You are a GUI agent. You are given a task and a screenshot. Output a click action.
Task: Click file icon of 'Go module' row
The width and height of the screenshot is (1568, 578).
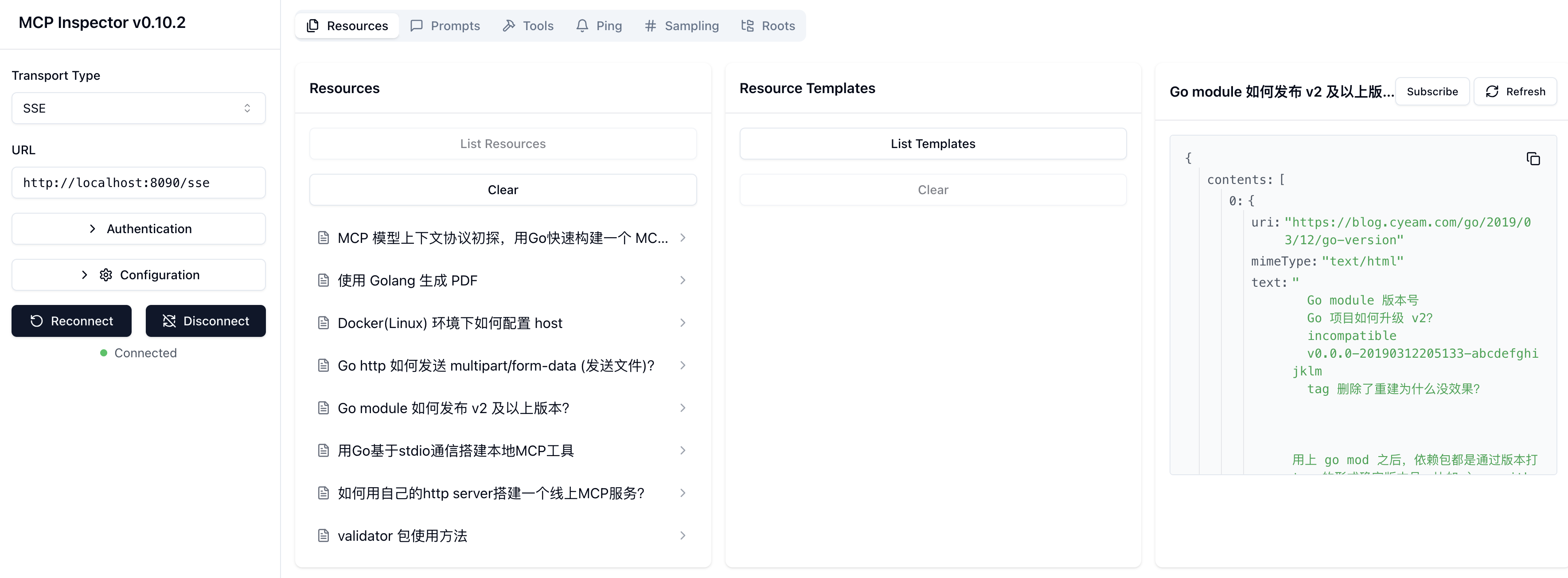click(324, 408)
